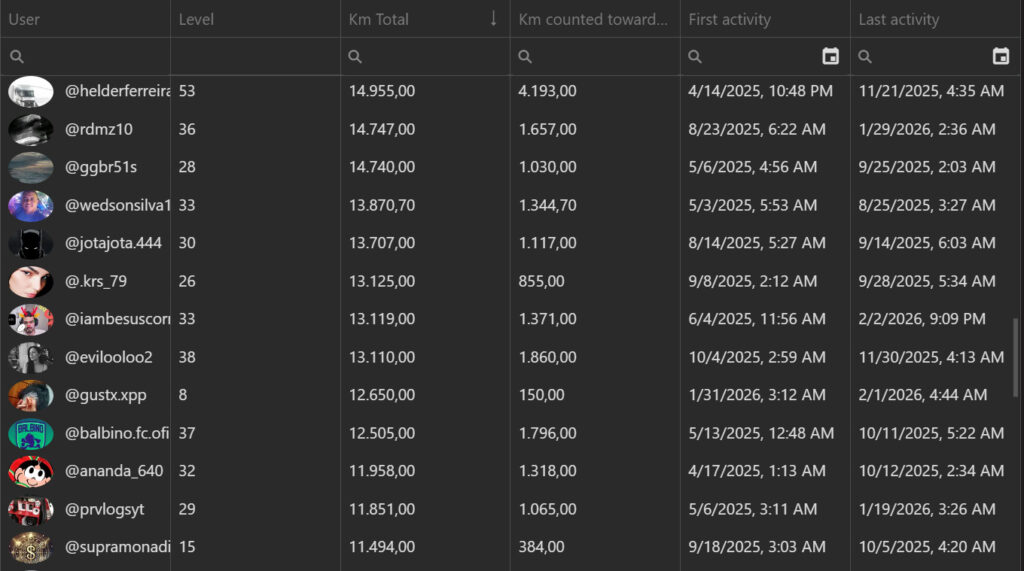
Task: Click the @jotajota.444 Batman avatar
Action: tap(31, 243)
